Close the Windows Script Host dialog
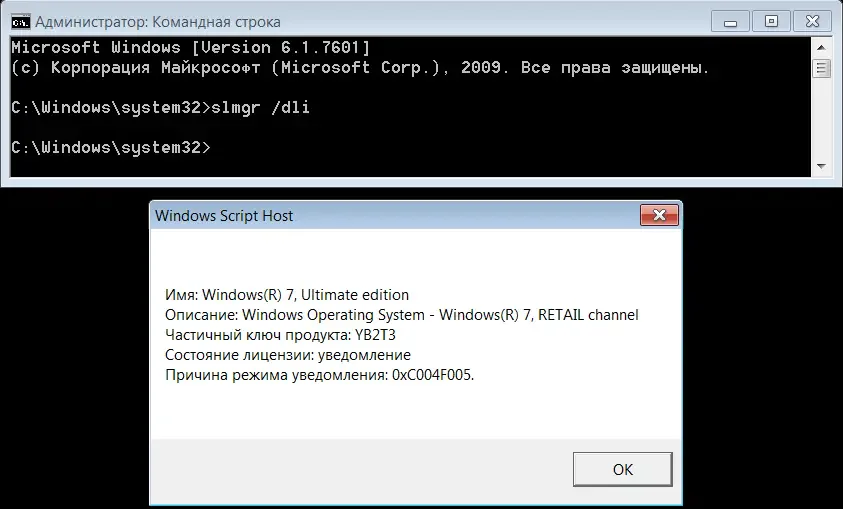This screenshot has height=509, width=843. pyautogui.click(x=659, y=216)
